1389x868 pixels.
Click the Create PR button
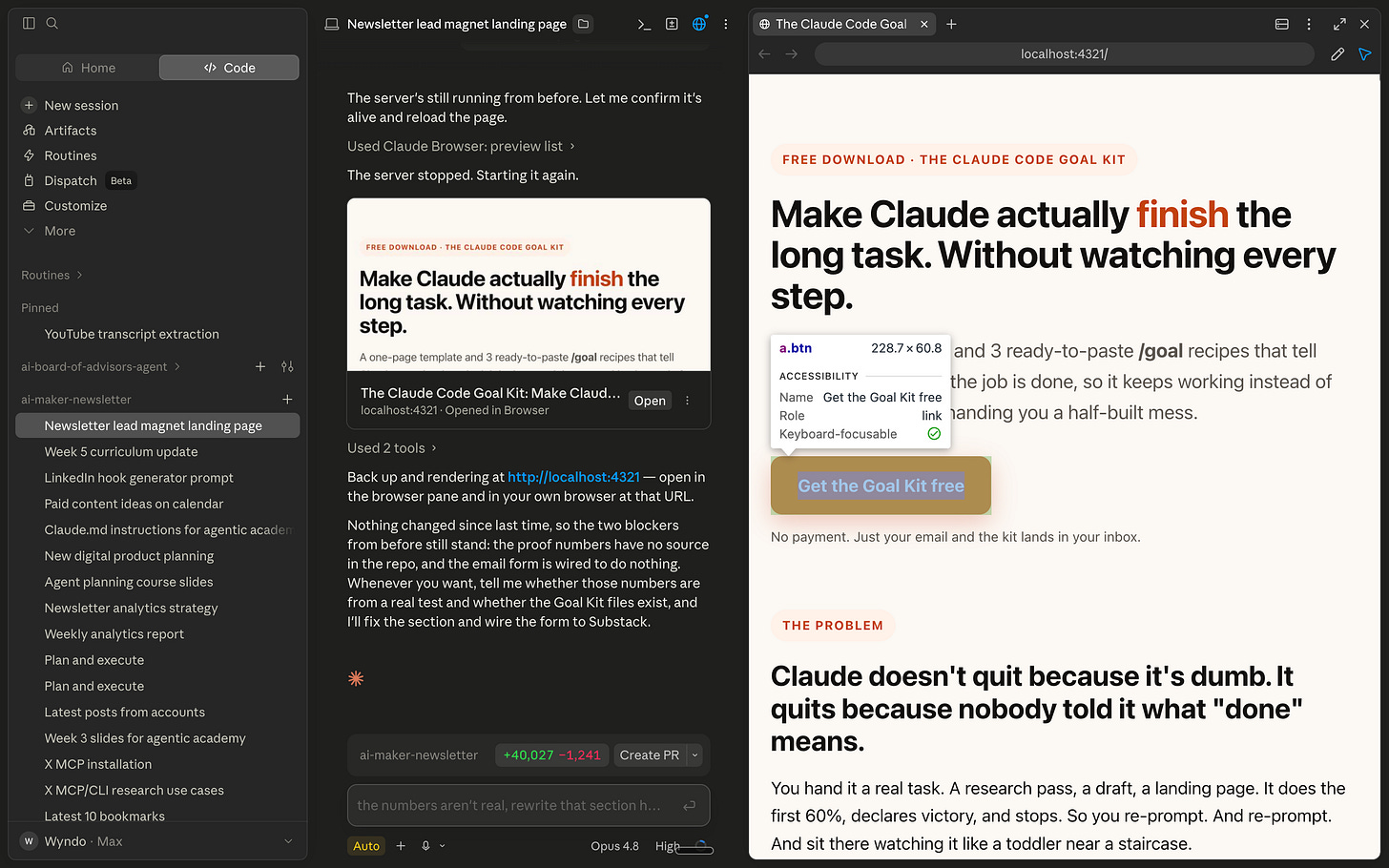(x=650, y=754)
